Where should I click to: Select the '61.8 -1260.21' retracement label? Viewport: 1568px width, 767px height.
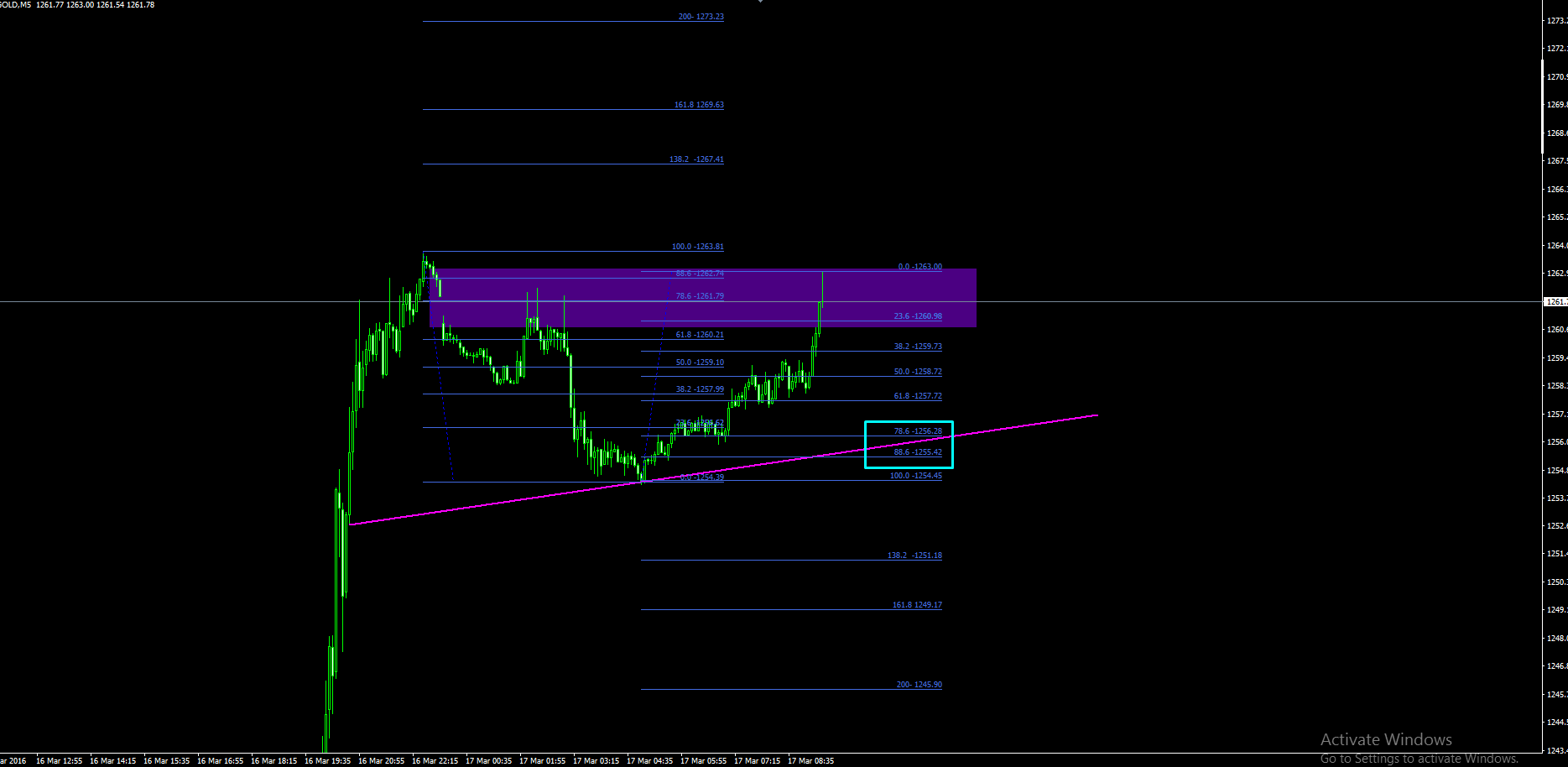(x=700, y=335)
